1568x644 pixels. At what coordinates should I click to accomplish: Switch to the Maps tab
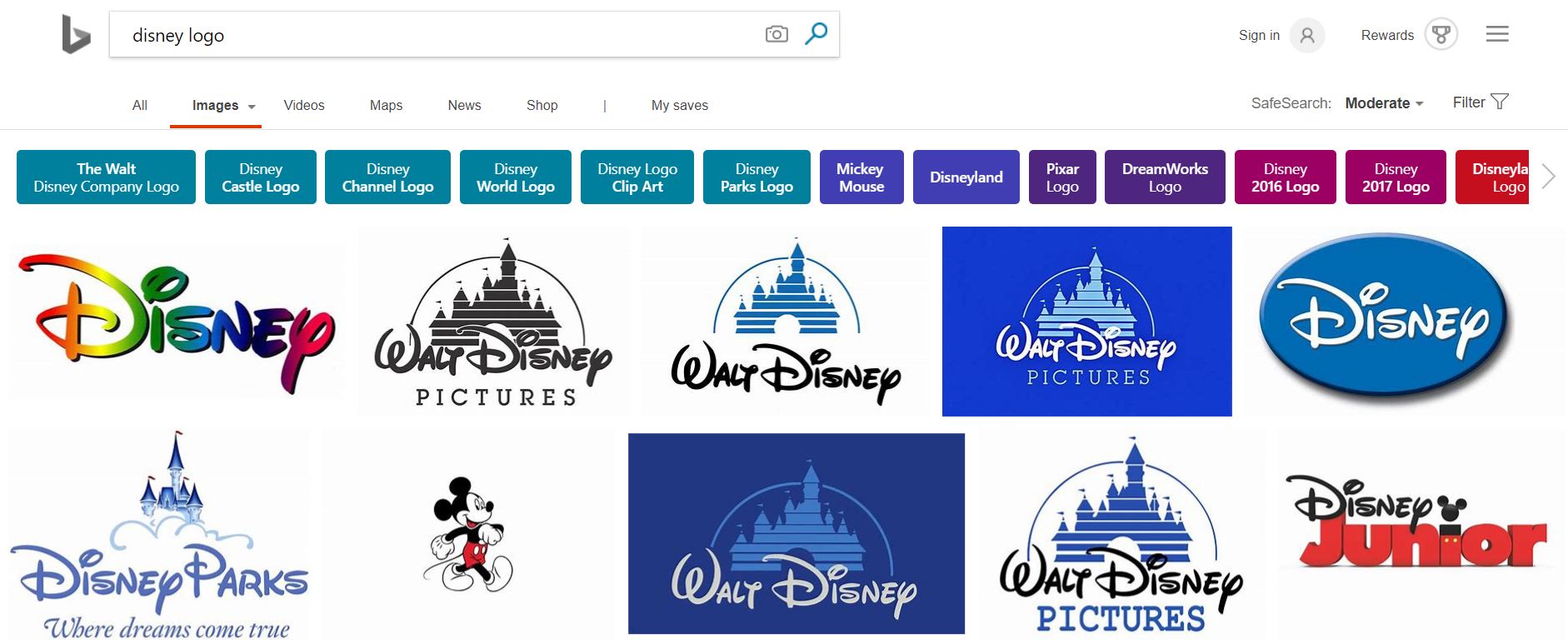click(386, 105)
